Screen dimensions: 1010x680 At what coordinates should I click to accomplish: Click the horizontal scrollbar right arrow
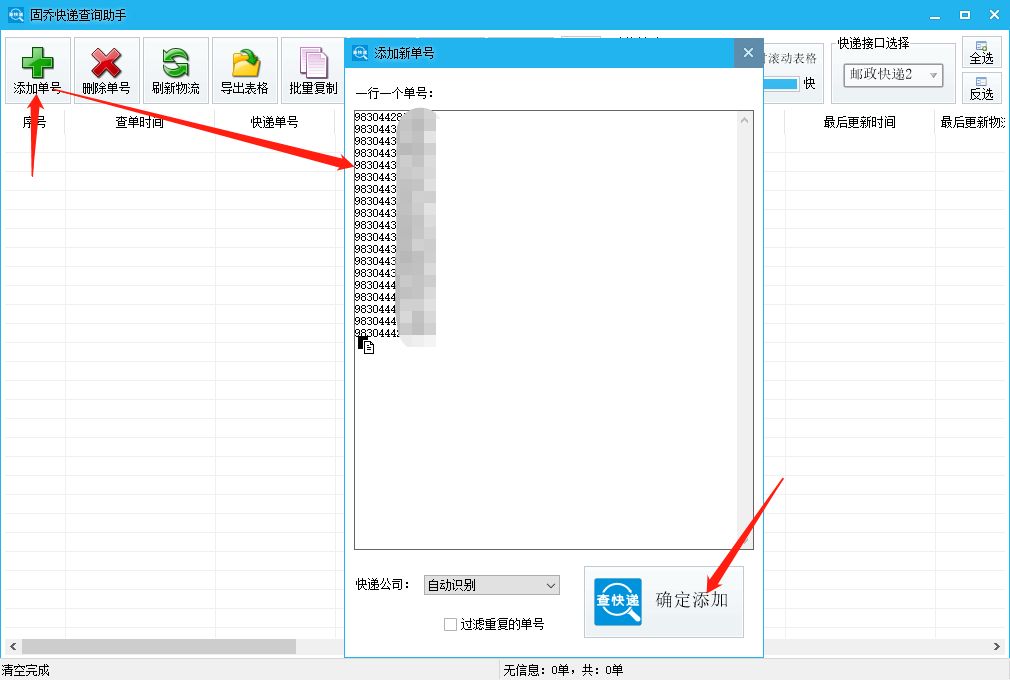click(x=996, y=646)
